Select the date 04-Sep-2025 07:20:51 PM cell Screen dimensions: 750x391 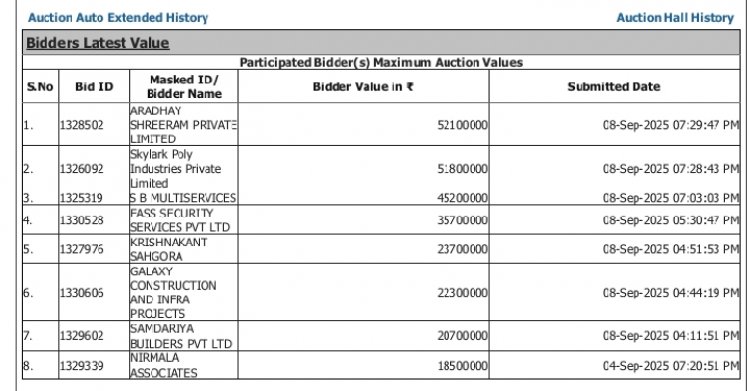pos(614,365)
